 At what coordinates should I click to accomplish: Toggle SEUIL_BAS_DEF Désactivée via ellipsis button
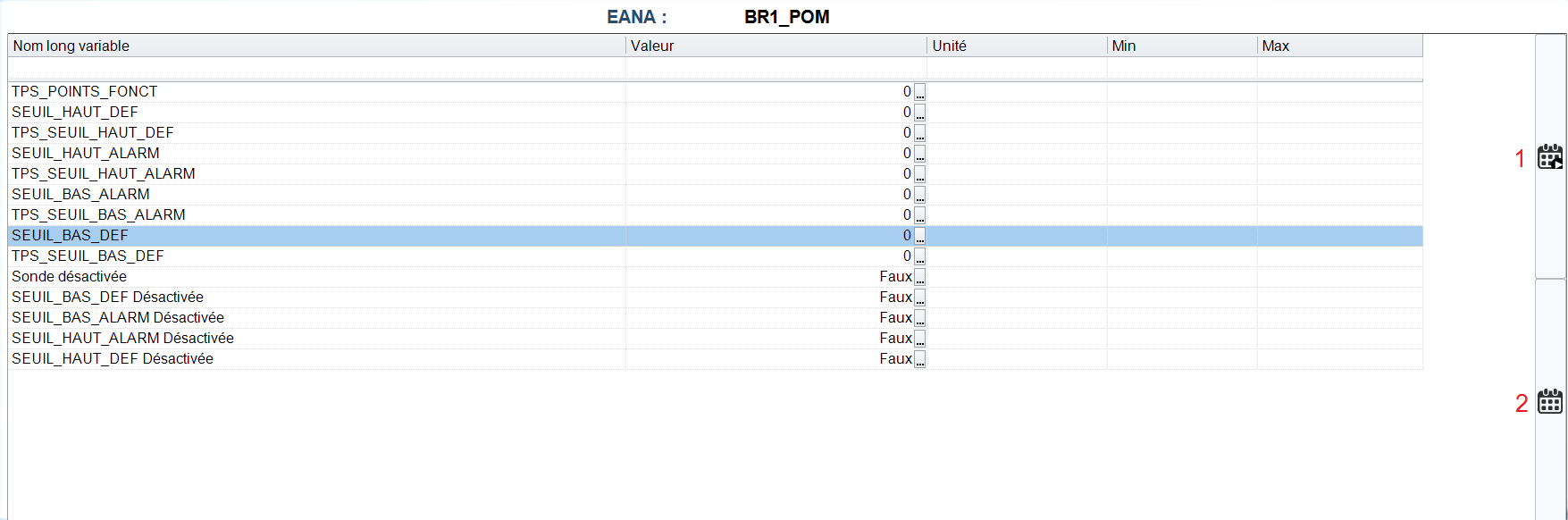(920, 298)
